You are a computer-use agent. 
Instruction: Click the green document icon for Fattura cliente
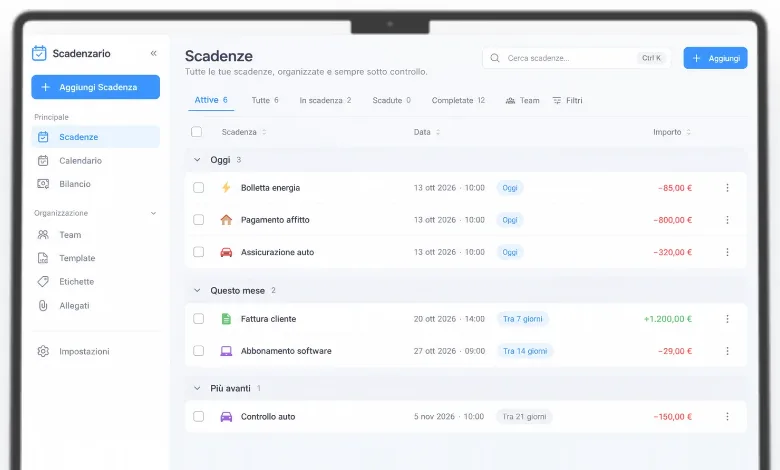pyautogui.click(x=226, y=319)
